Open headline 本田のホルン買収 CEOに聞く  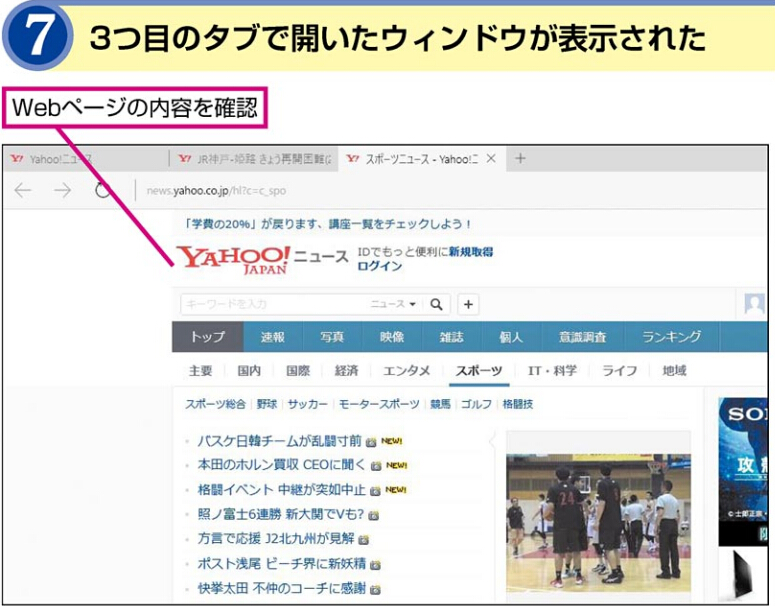coord(281,465)
